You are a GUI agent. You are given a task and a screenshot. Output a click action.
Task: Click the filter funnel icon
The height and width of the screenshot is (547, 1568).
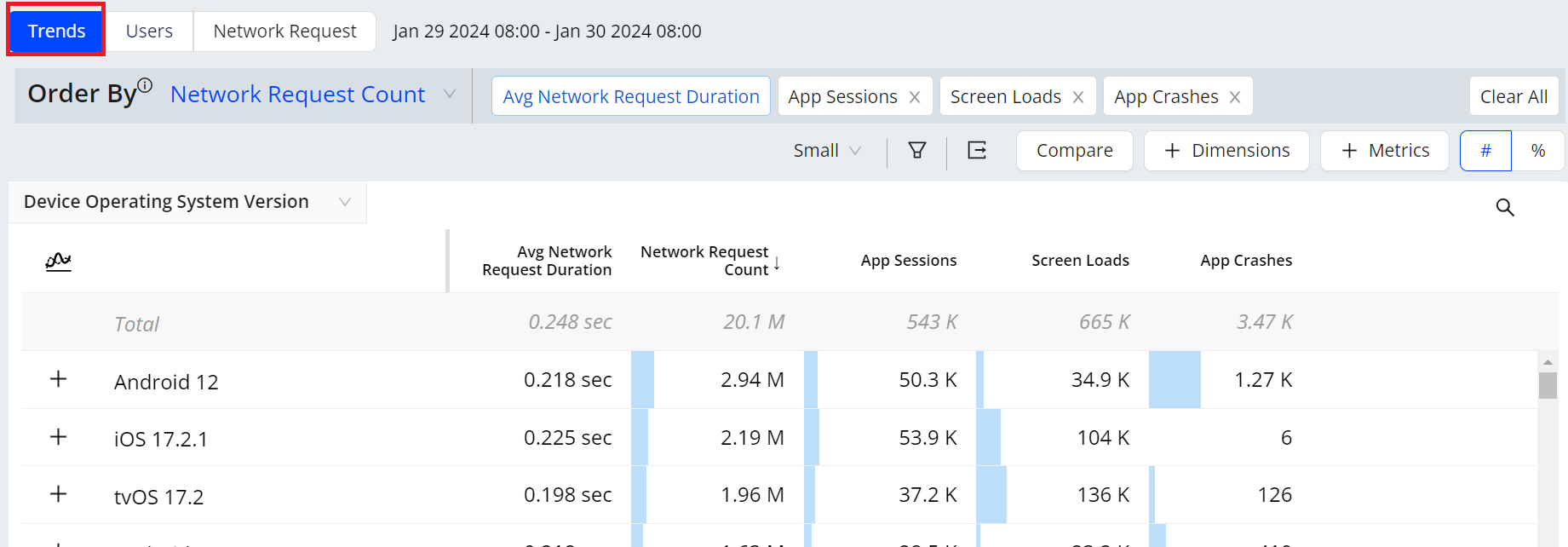point(916,151)
